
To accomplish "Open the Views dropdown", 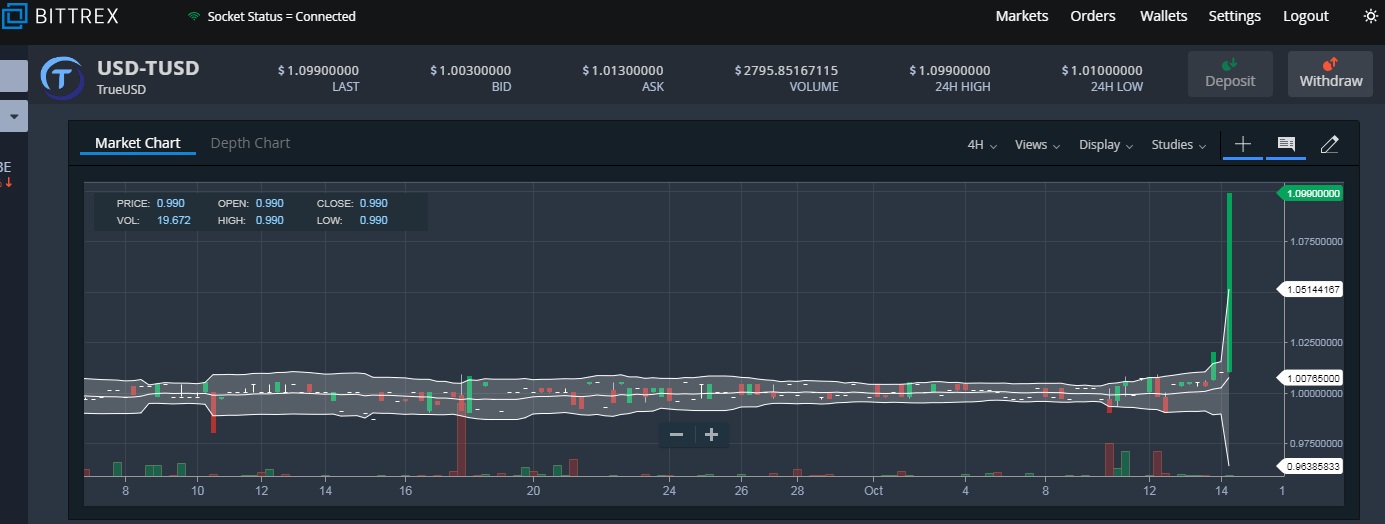I will click(1037, 145).
